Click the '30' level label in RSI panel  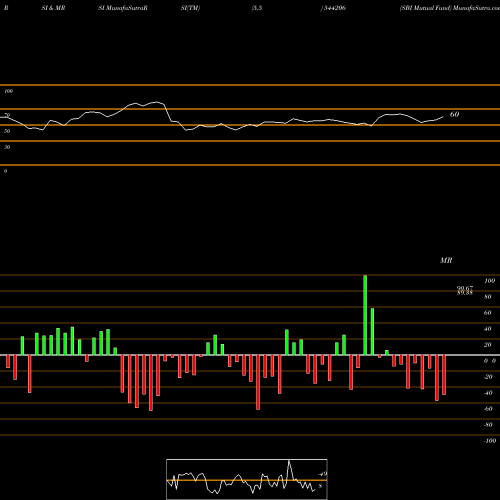[7, 147]
